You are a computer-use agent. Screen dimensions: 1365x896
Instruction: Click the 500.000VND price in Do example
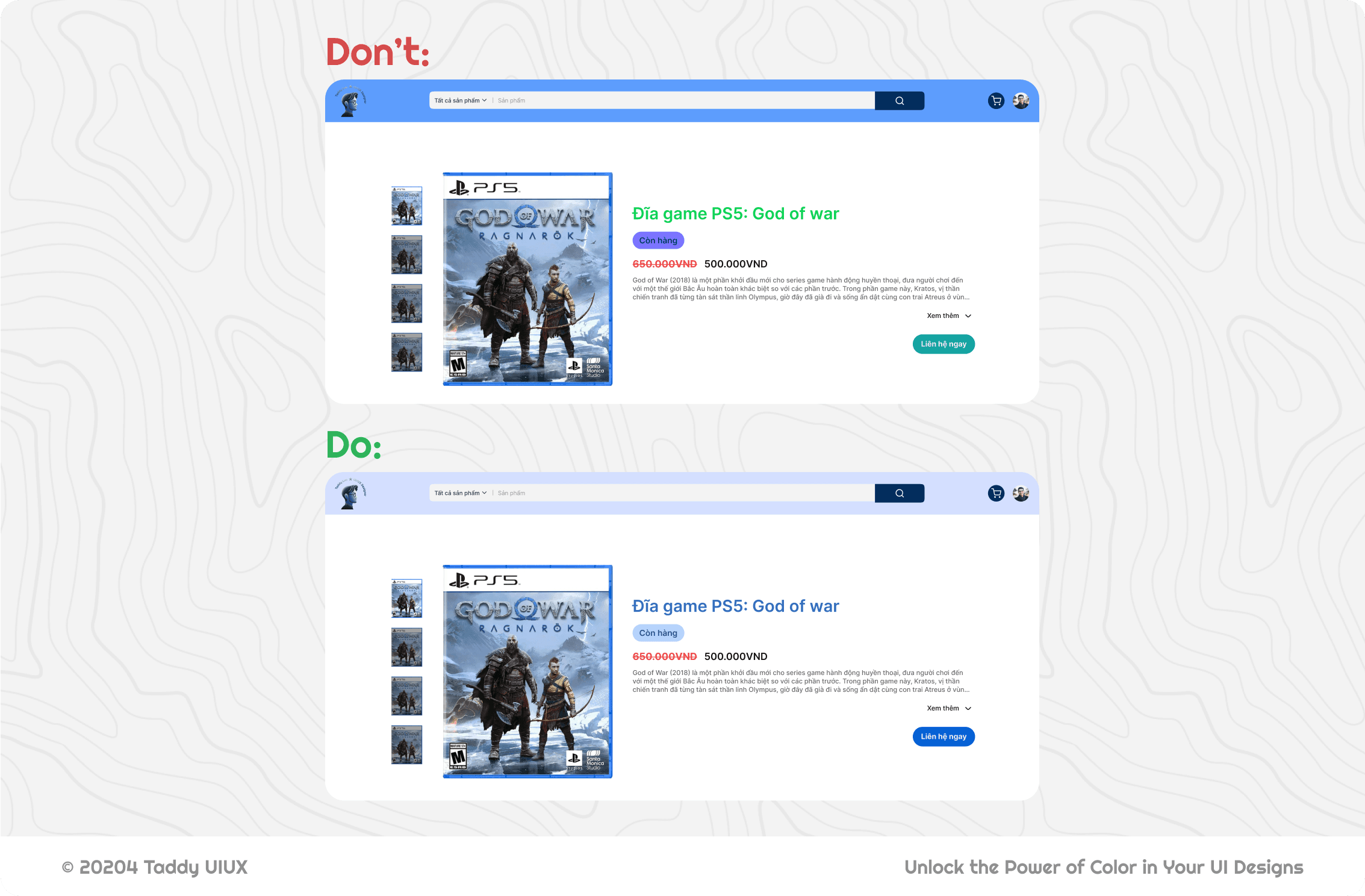[736, 656]
